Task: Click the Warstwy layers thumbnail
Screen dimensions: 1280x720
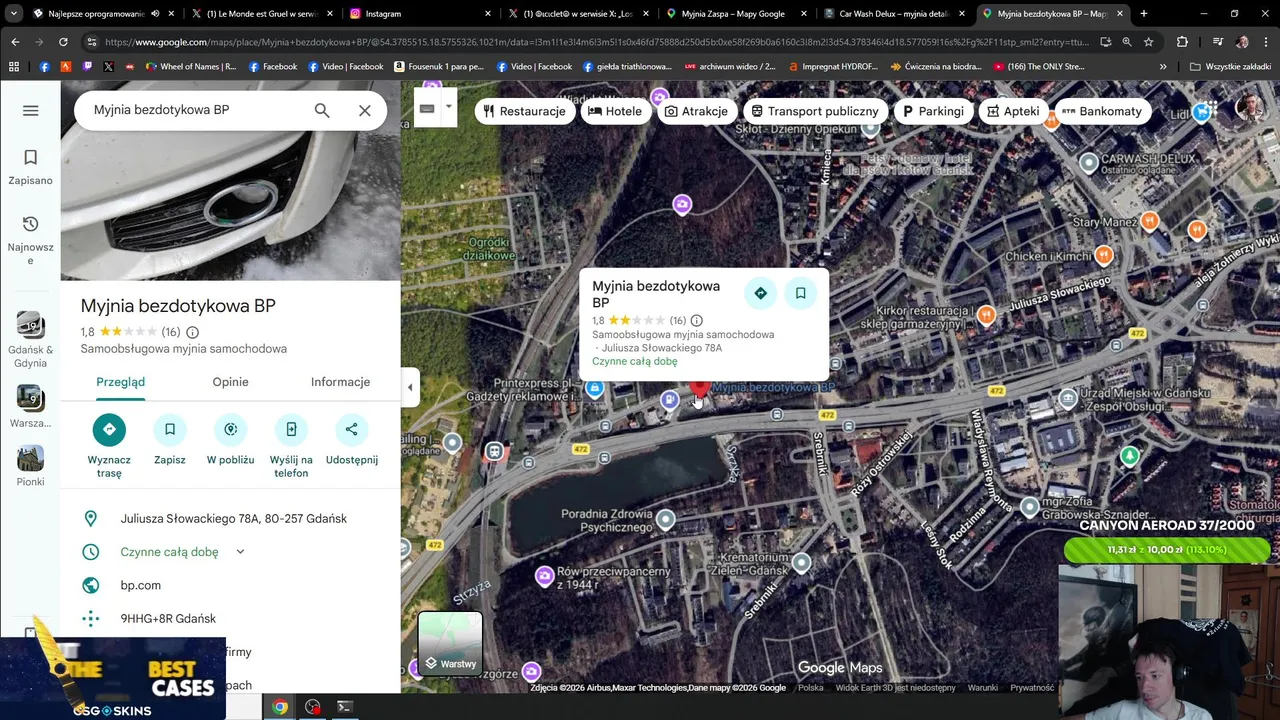Action: [450, 645]
